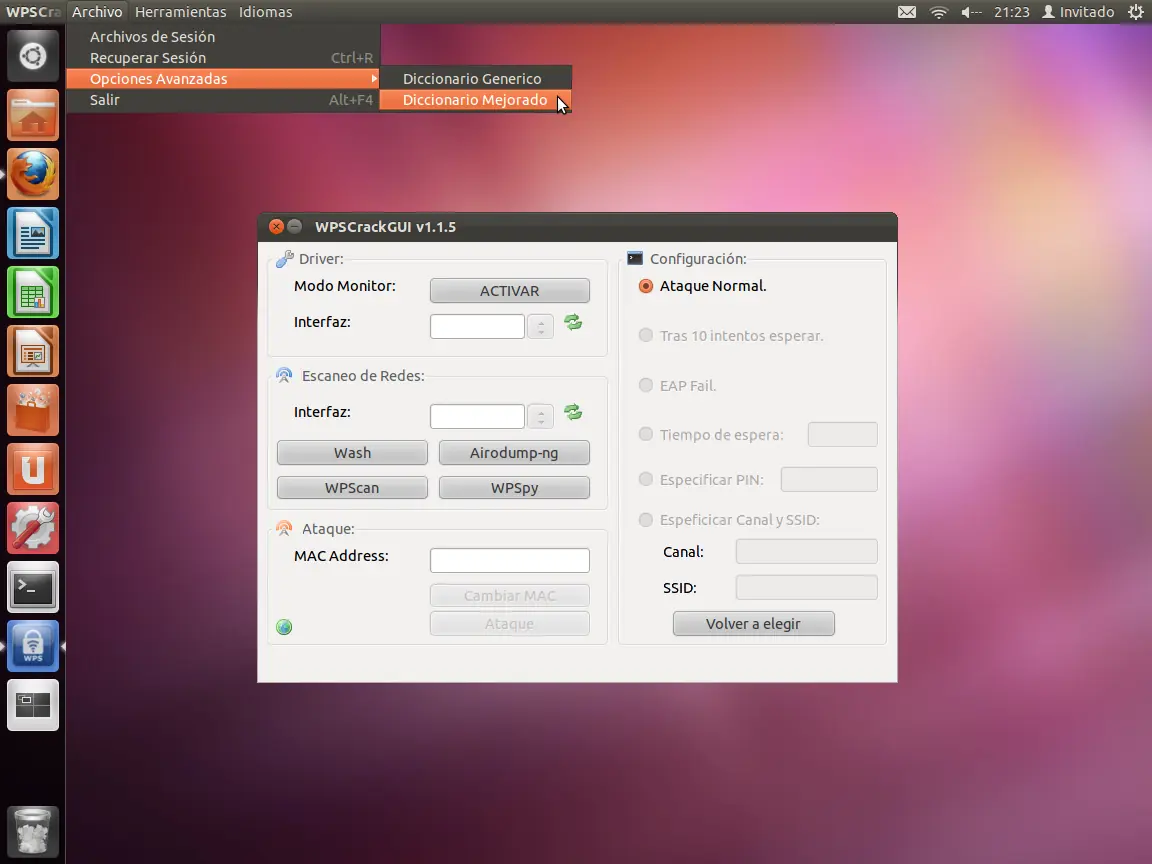Open Workspace Switcher launcher icon
This screenshot has height=864, width=1152.
(33, 705)
